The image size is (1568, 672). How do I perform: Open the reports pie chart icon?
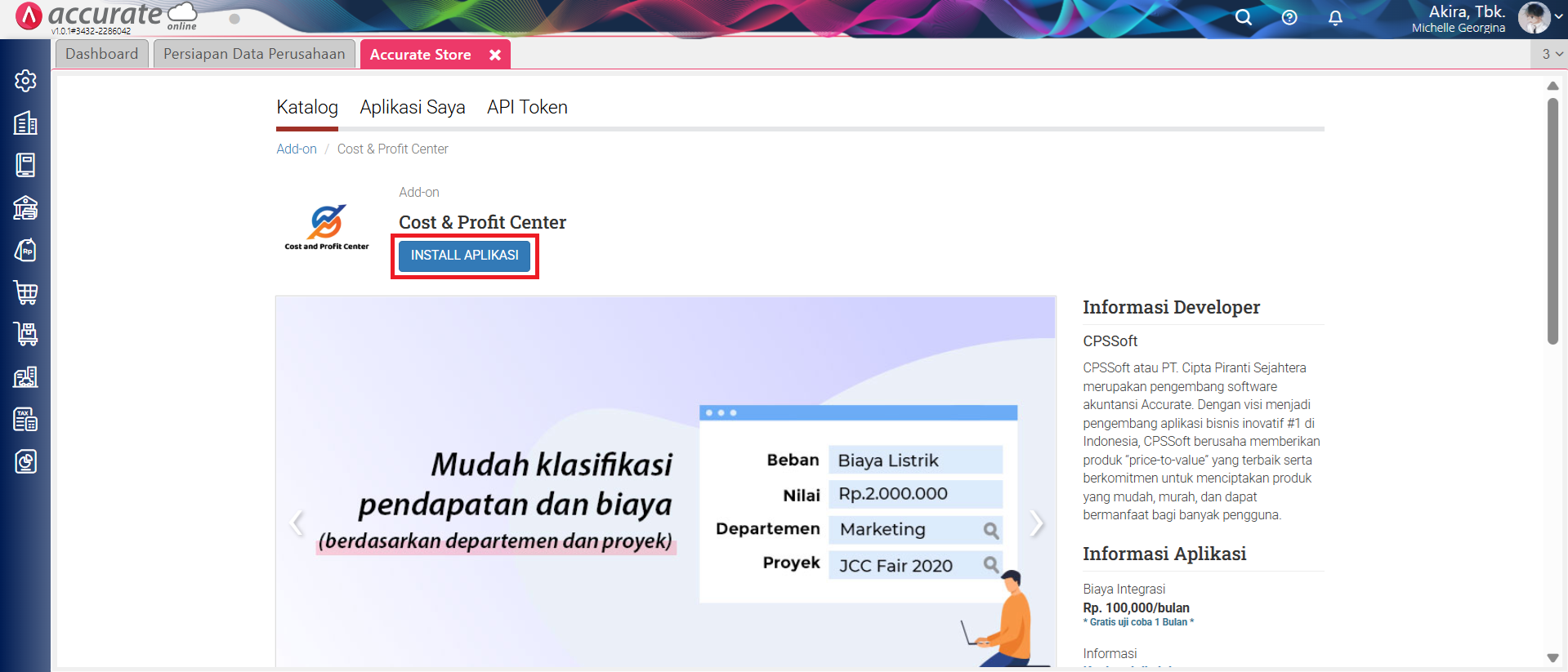click(25, 462)
